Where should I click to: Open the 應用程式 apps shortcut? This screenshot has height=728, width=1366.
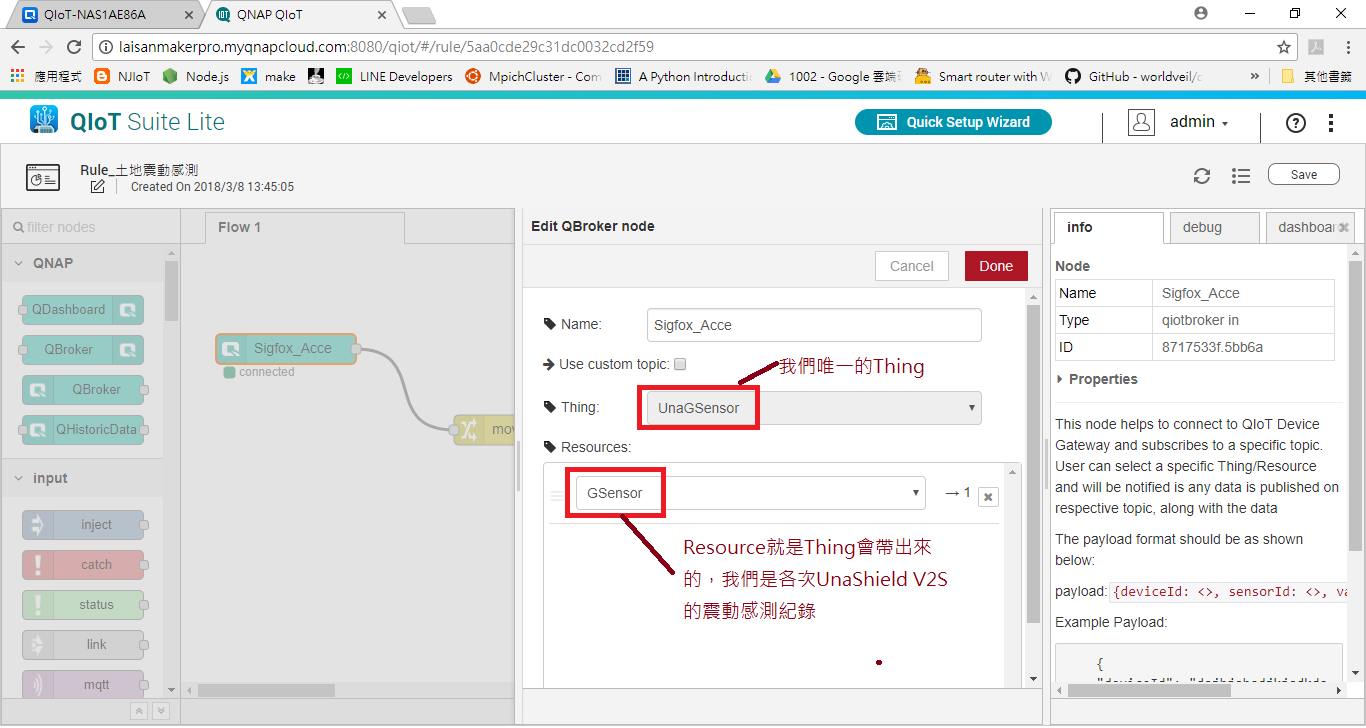pos(45,76)
